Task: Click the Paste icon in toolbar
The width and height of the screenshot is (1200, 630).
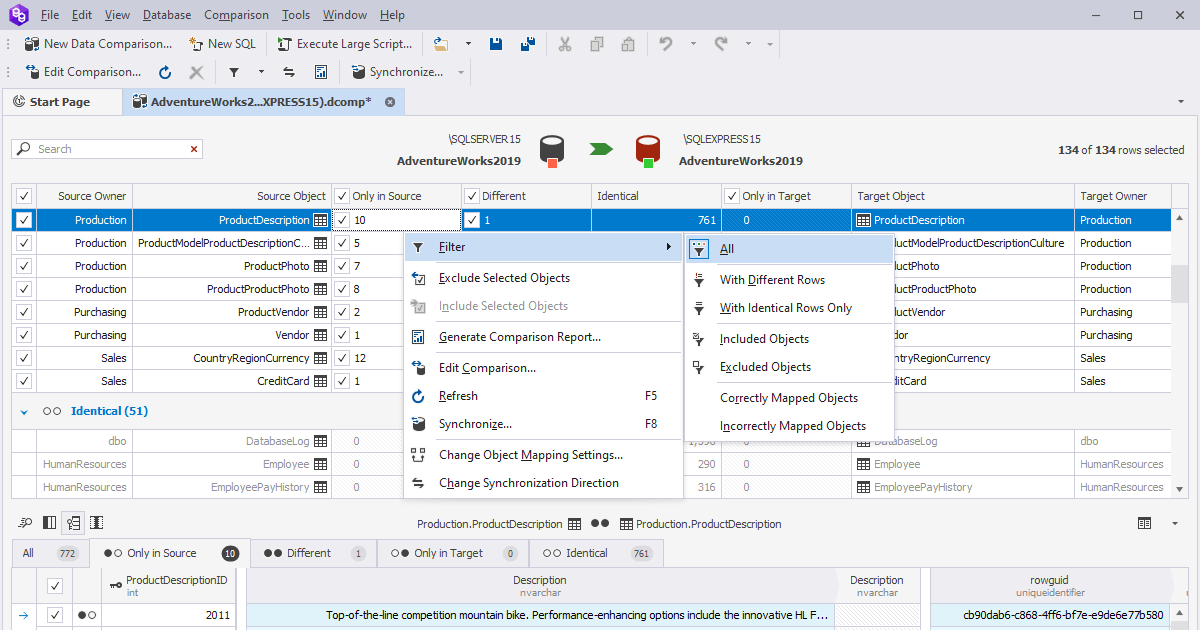Action: [628, 44]
